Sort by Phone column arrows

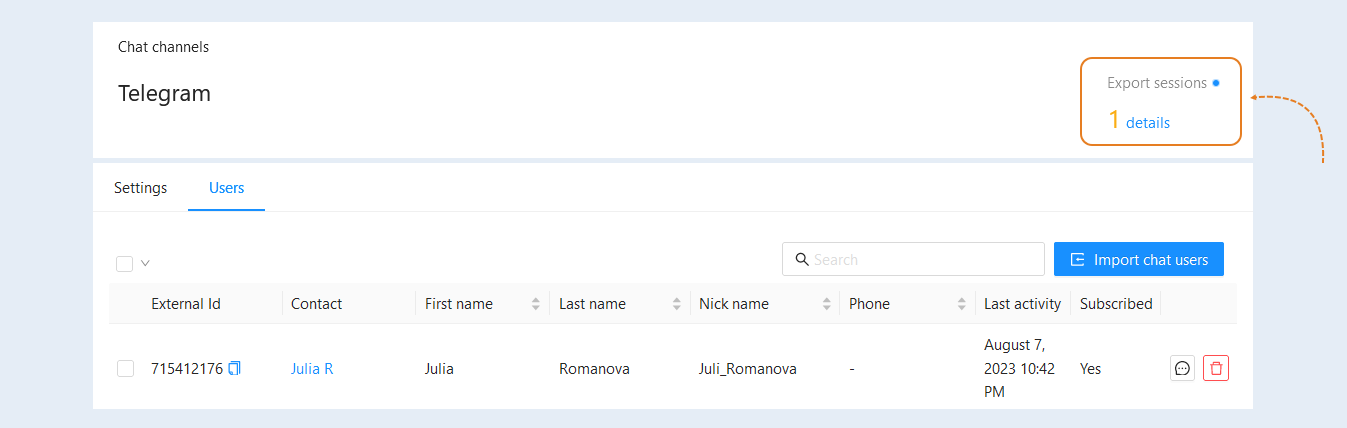click(x=961, y=304)
